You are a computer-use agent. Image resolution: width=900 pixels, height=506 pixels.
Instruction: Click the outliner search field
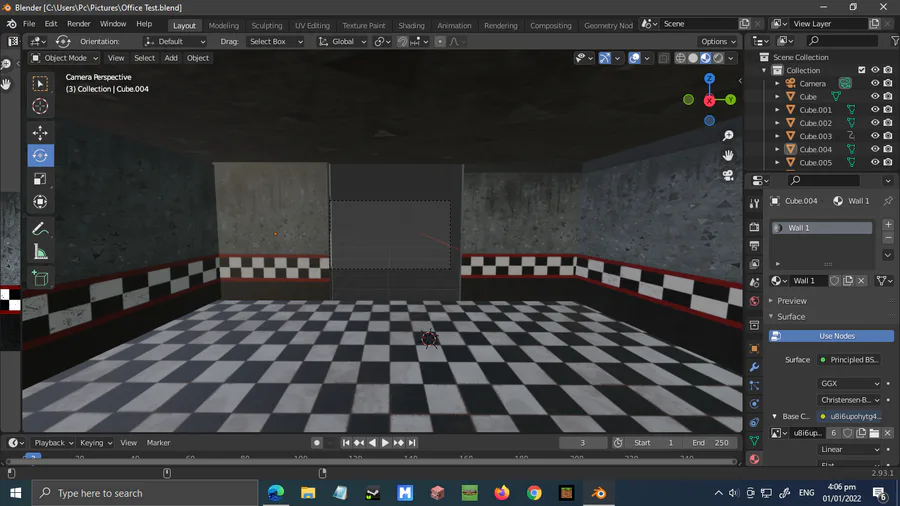coord(842,41)
